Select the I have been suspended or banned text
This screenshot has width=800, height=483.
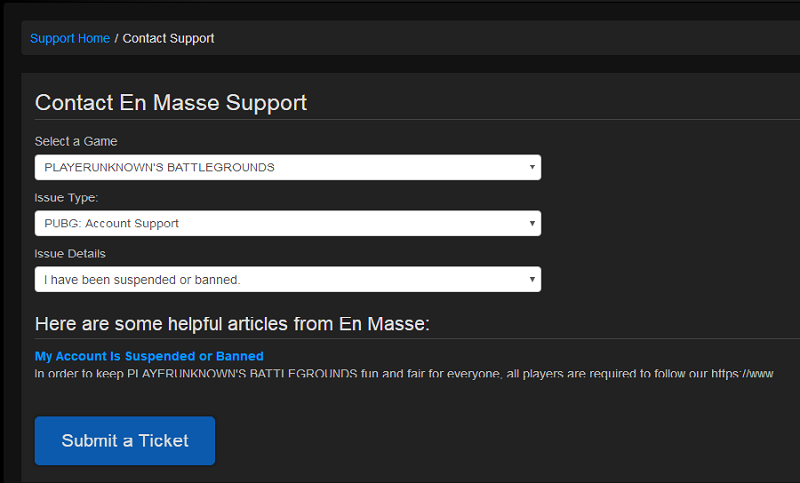click(x=142, y=279)
